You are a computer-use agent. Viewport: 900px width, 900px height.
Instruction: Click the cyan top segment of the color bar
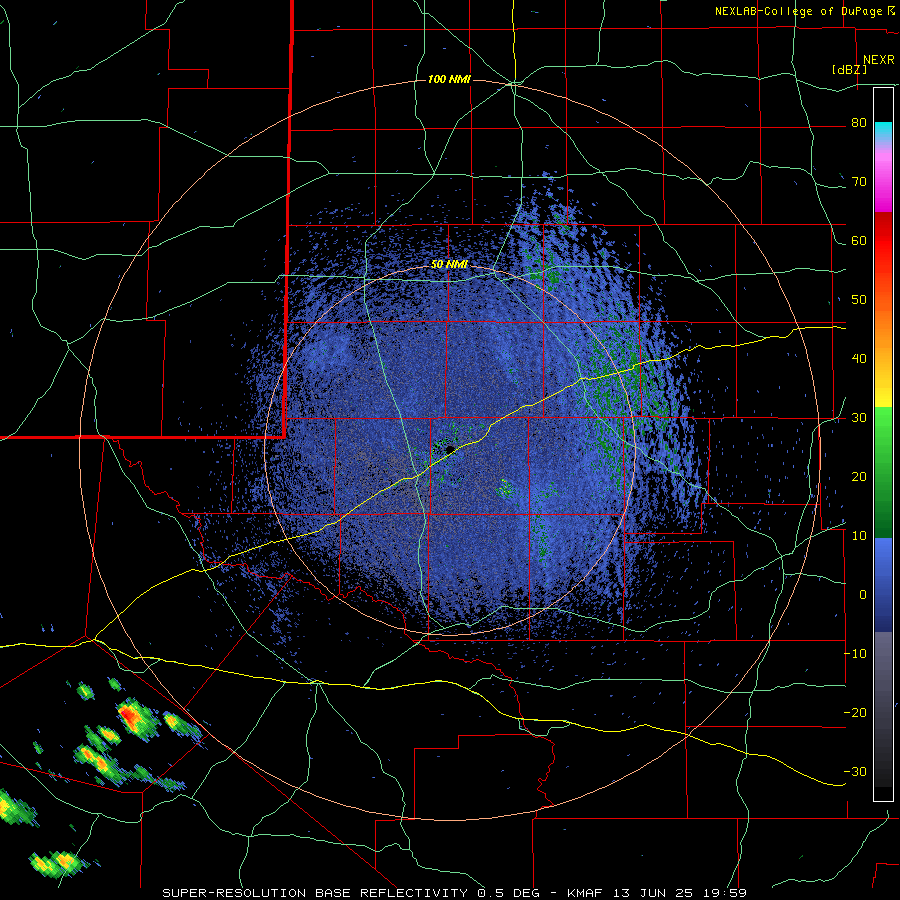point(883,129)
